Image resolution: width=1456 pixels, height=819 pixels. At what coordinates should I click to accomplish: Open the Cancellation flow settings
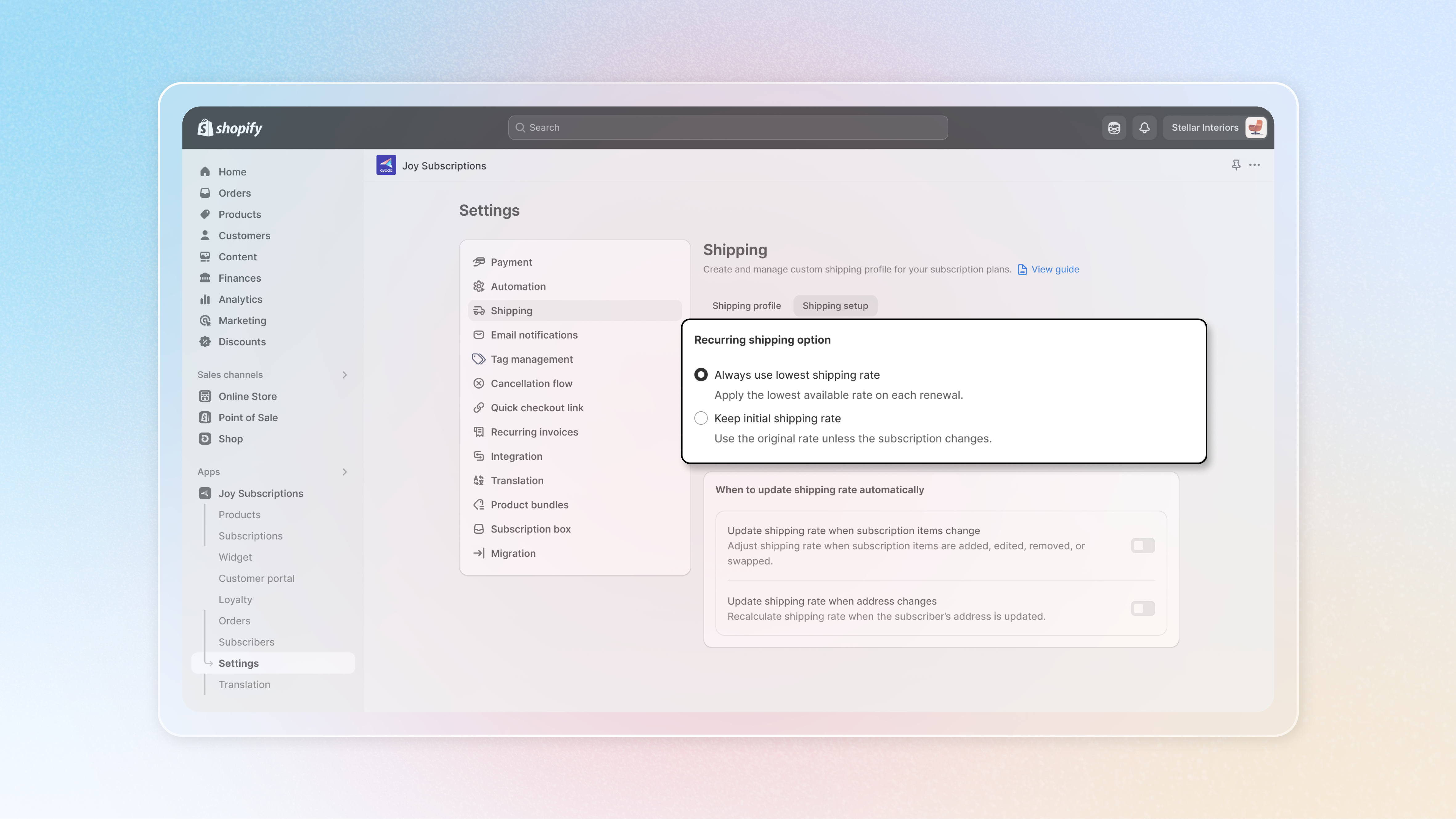tap(531, 384)
